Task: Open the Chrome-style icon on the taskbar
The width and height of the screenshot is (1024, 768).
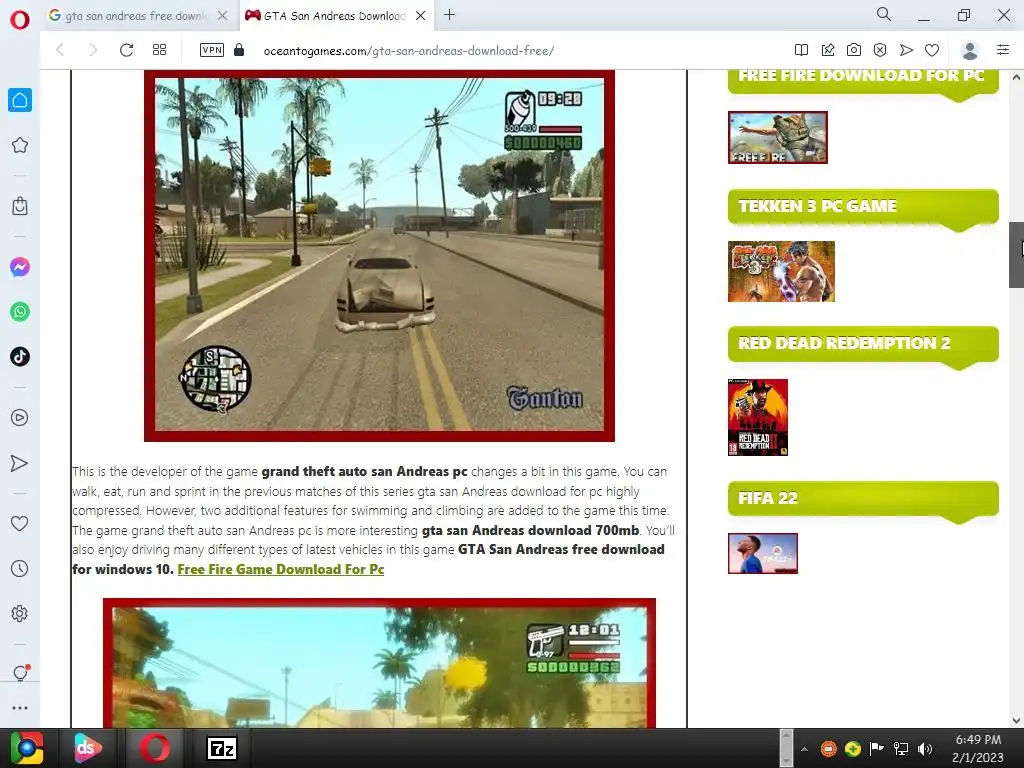Action: 27,748
